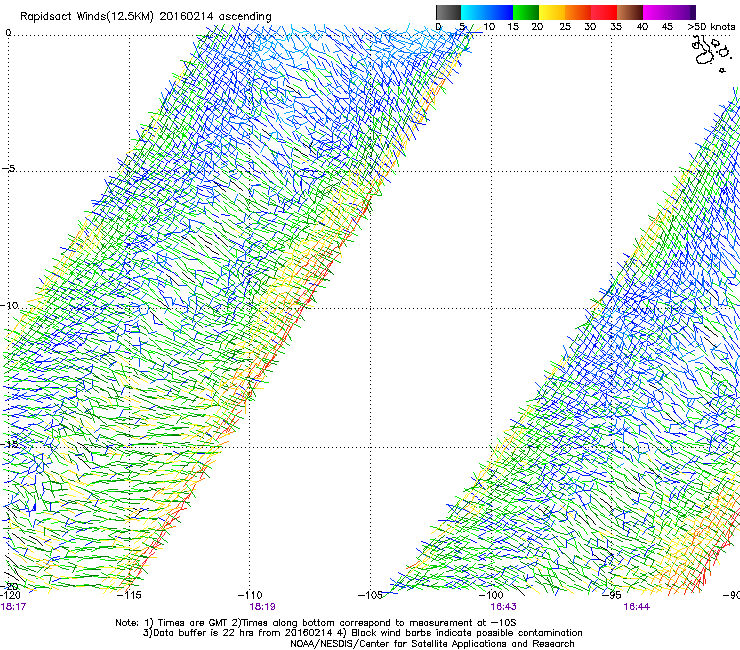Click the purple '18:17' time stamp
The width and height of the screenshot is (740, 650).
(x=13, y=607)
